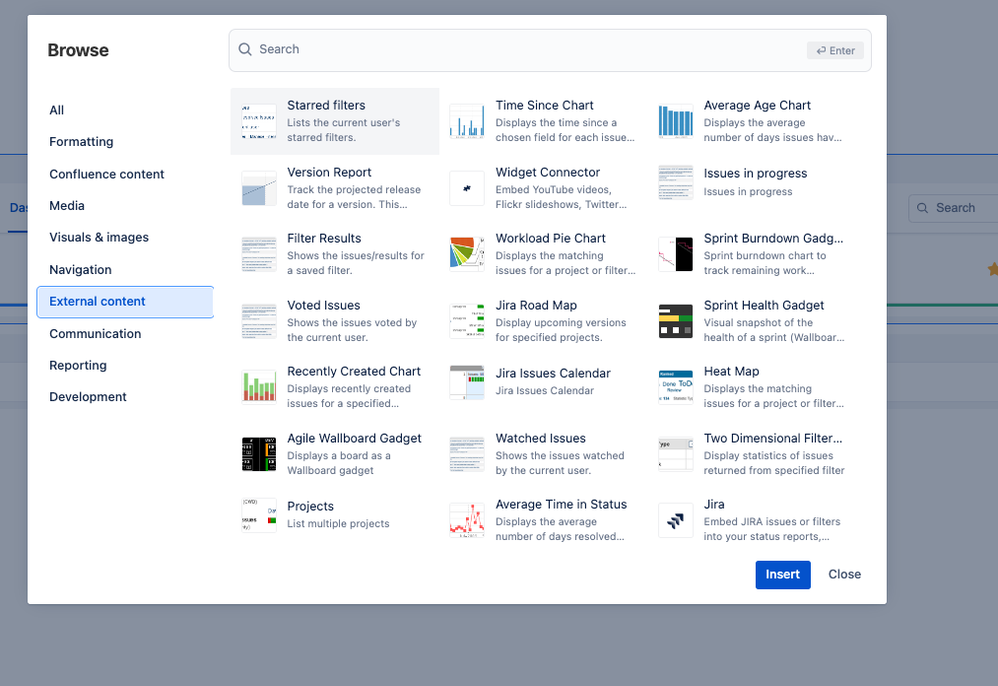
Task: Open the Development category
Action: [x=88, y=397]
